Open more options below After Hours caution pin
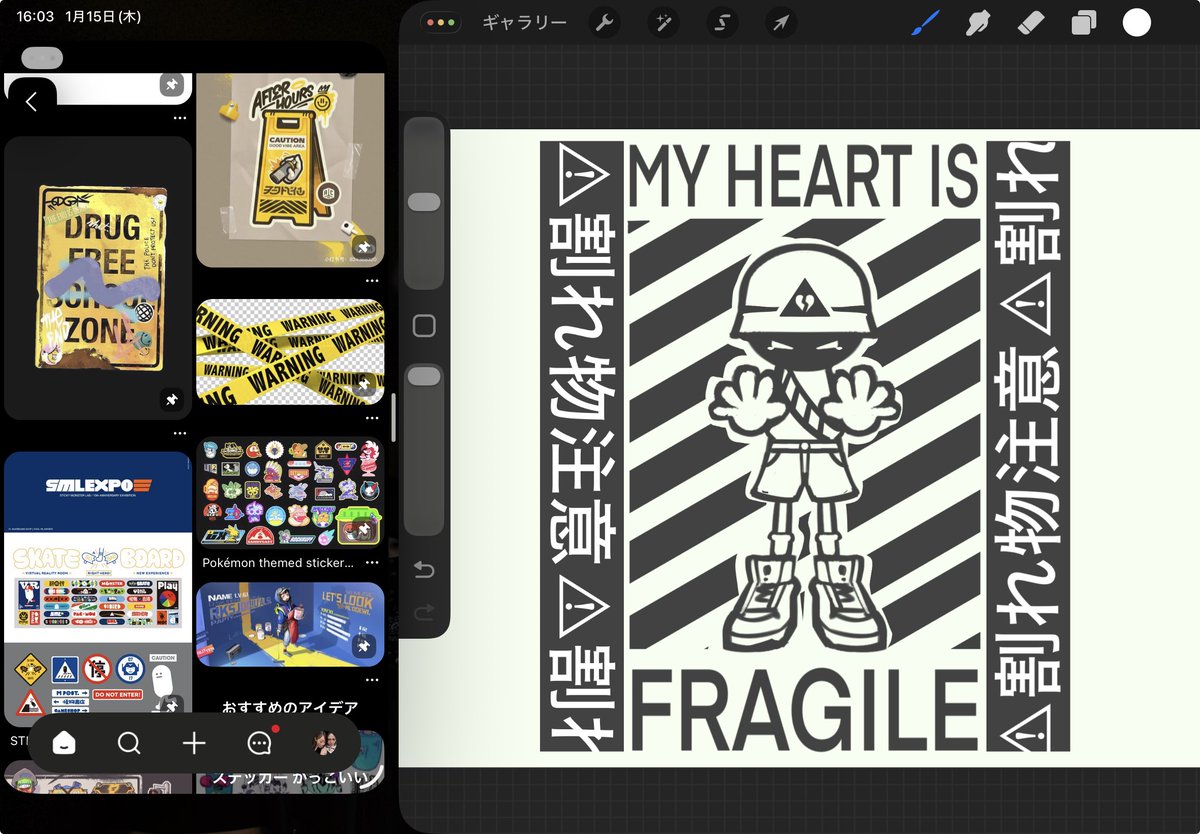 (x=372, y=281)
